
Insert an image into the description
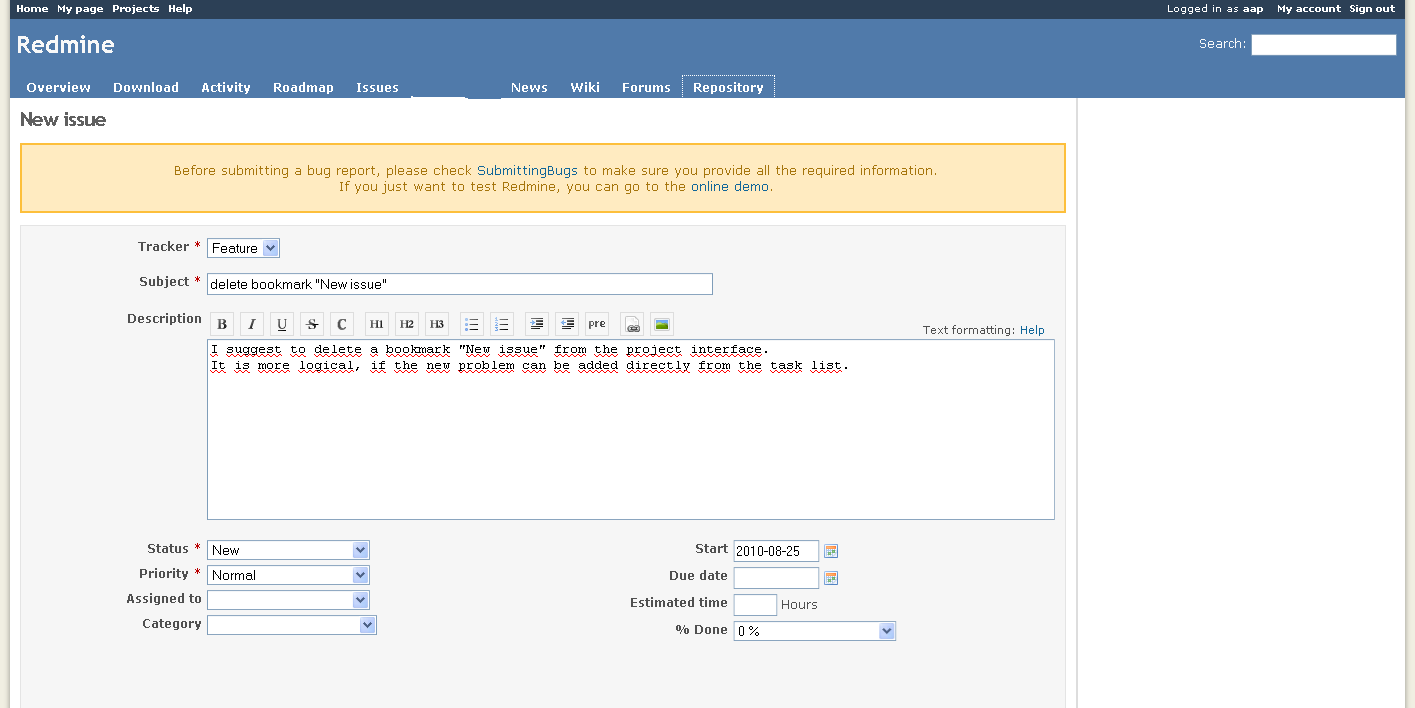tap(662, 324)
